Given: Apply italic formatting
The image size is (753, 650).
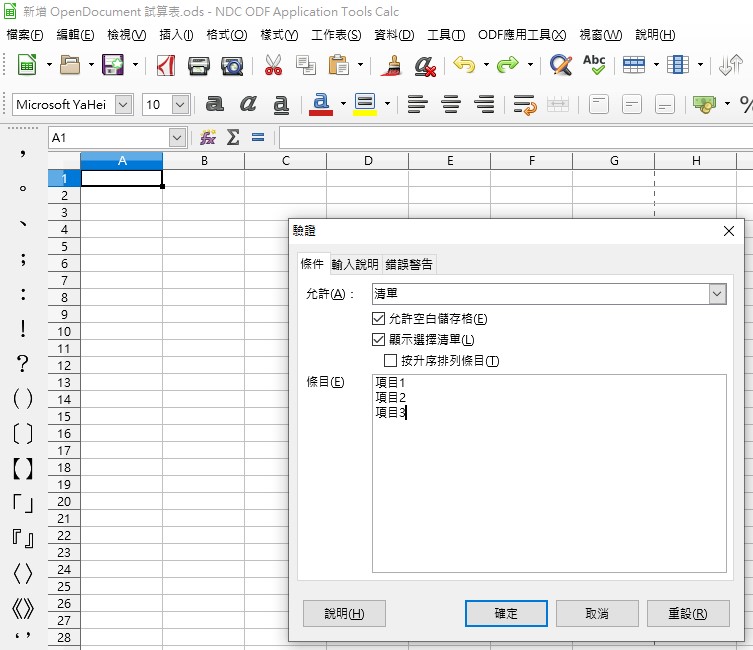Looking at the screenshot, I should pos(248,104).
